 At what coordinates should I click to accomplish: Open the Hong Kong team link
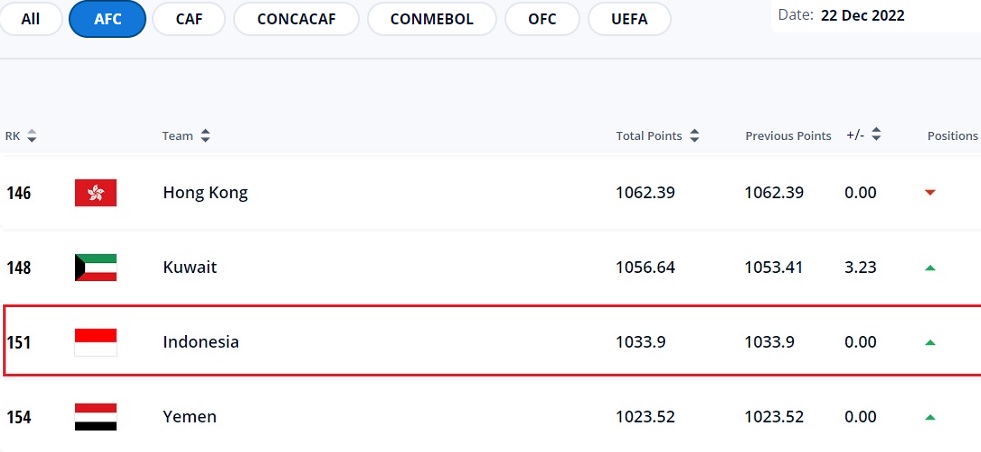click(x=205, y=193)
